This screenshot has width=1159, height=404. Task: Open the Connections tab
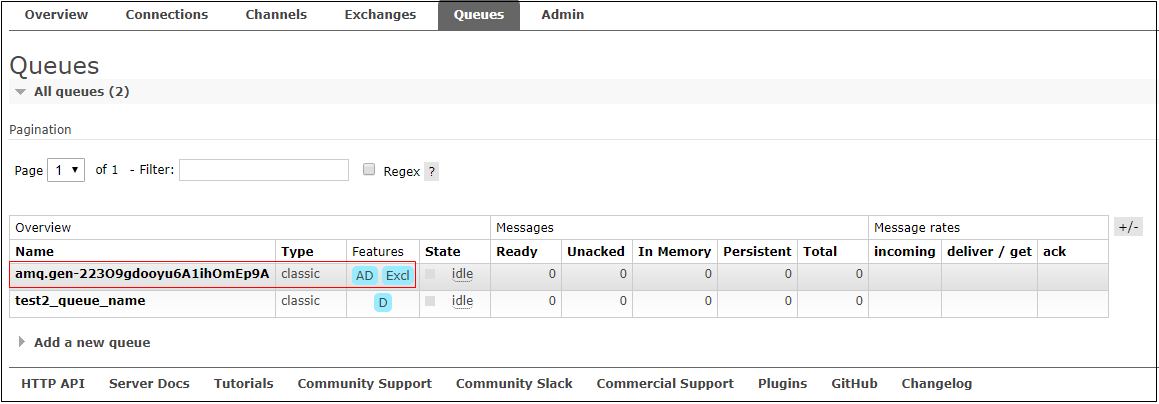[x=167, y=15]
